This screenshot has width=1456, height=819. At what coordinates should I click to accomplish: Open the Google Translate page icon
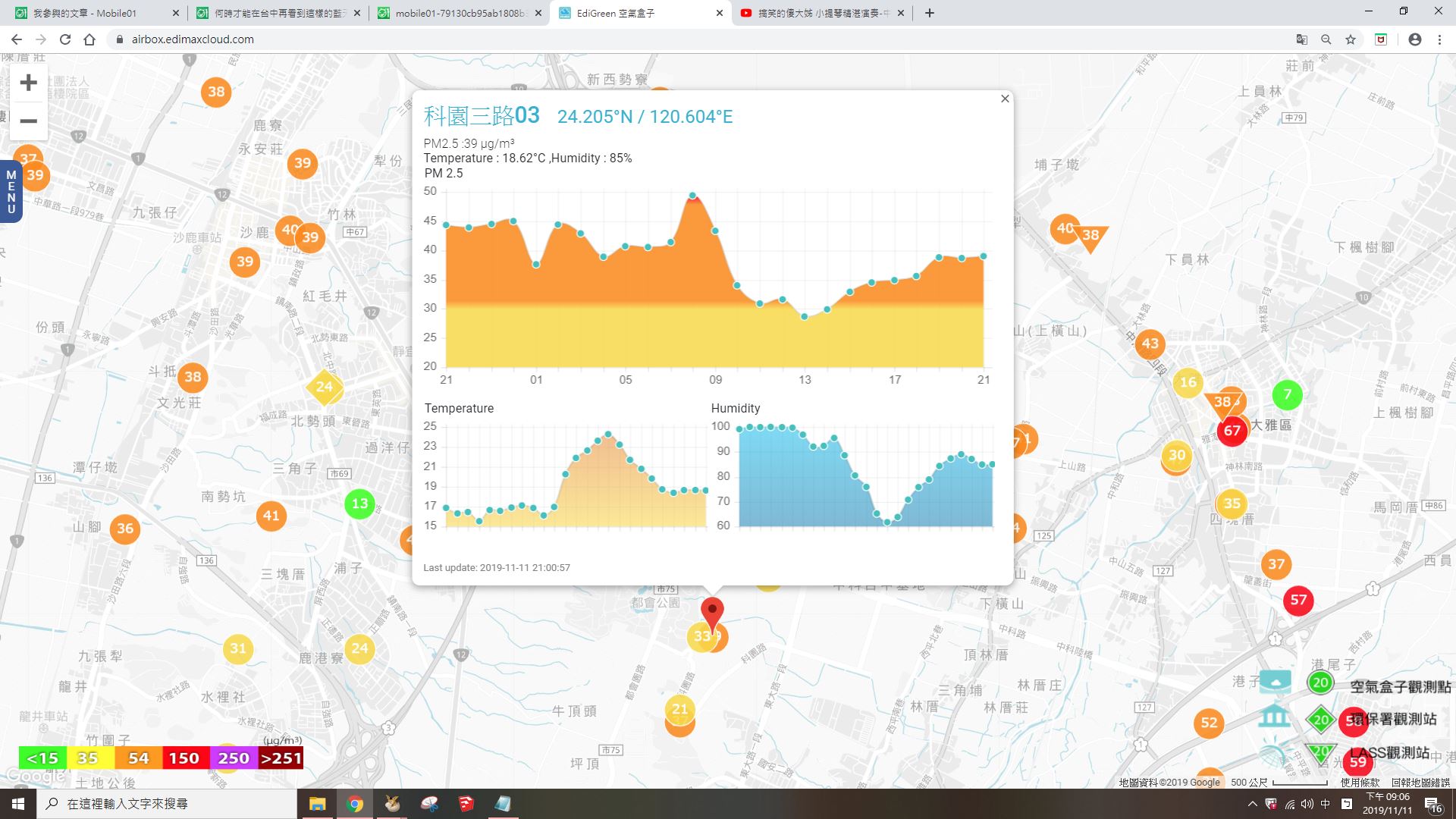pyautogui.click(x=1301, y=39)
